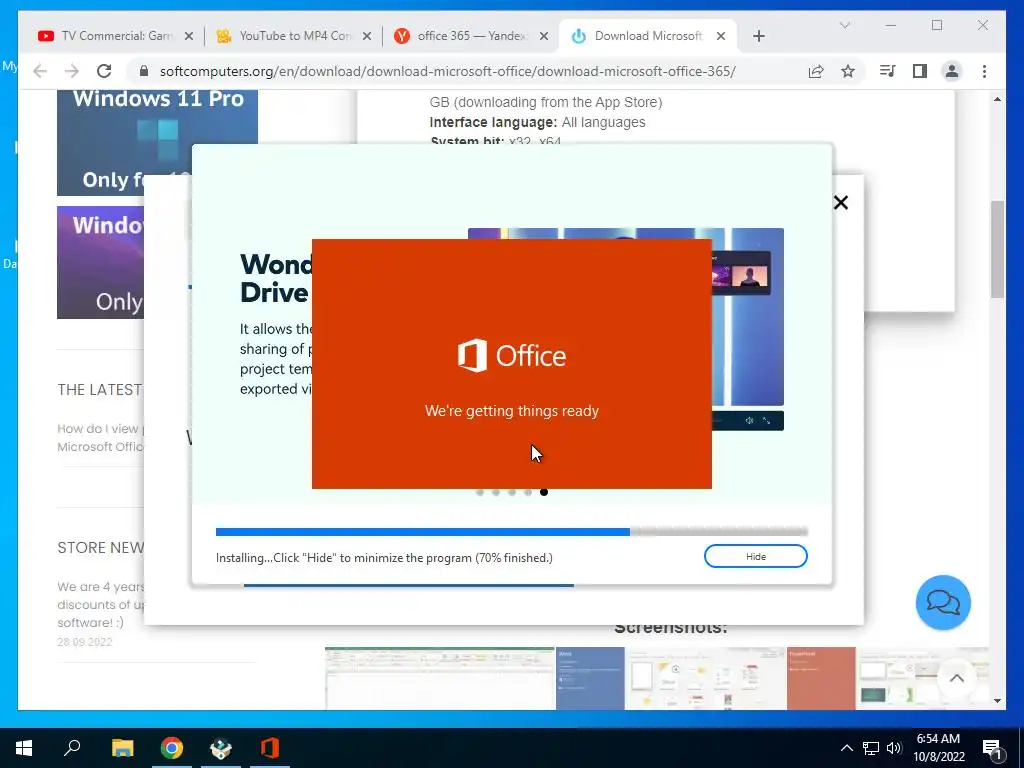This screenshot has width=1024, height=768.
Task: Open the Windows Start menu
Action: tap(24, 748)
